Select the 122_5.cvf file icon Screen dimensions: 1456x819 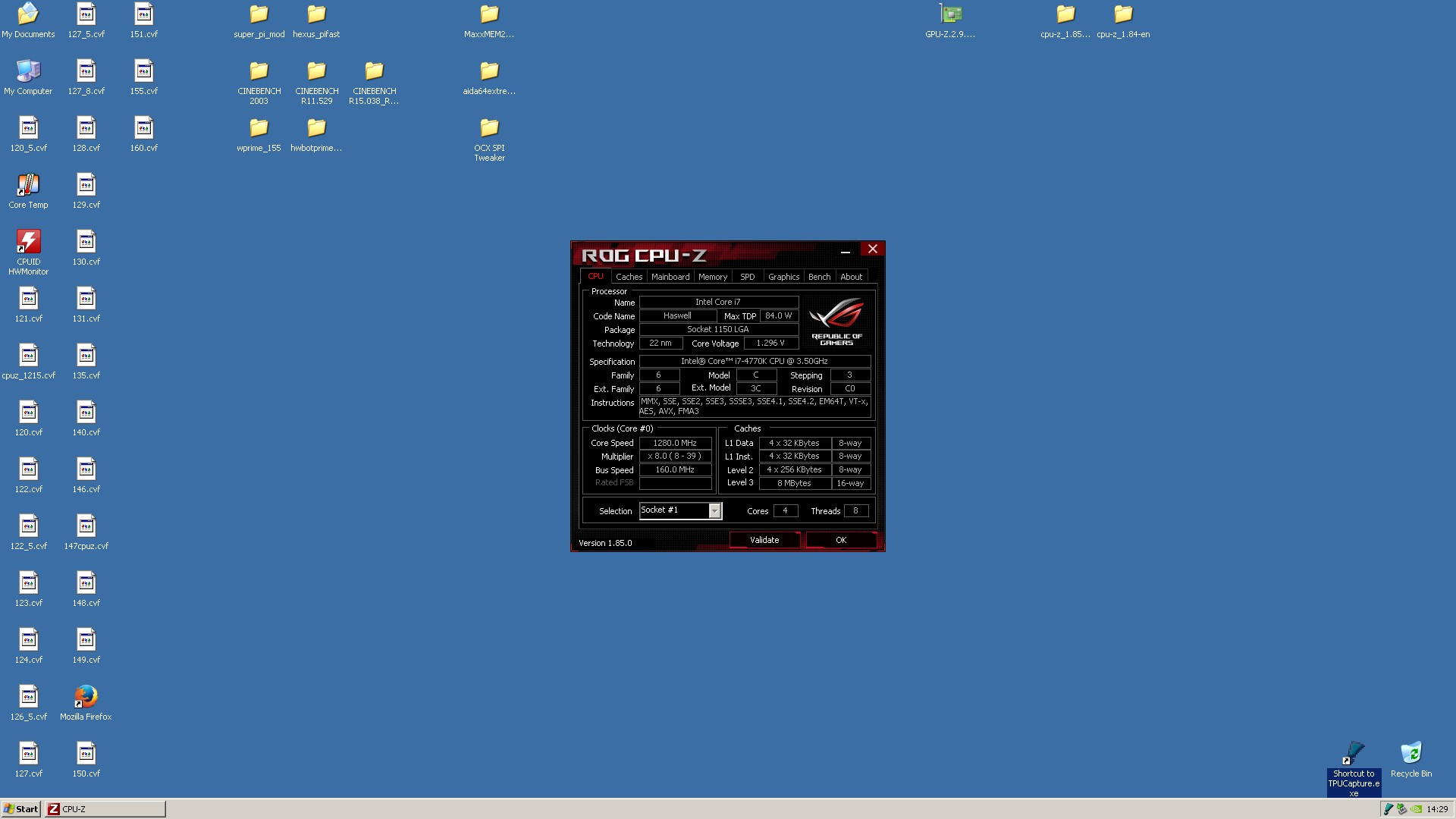[x=28, y=532]
